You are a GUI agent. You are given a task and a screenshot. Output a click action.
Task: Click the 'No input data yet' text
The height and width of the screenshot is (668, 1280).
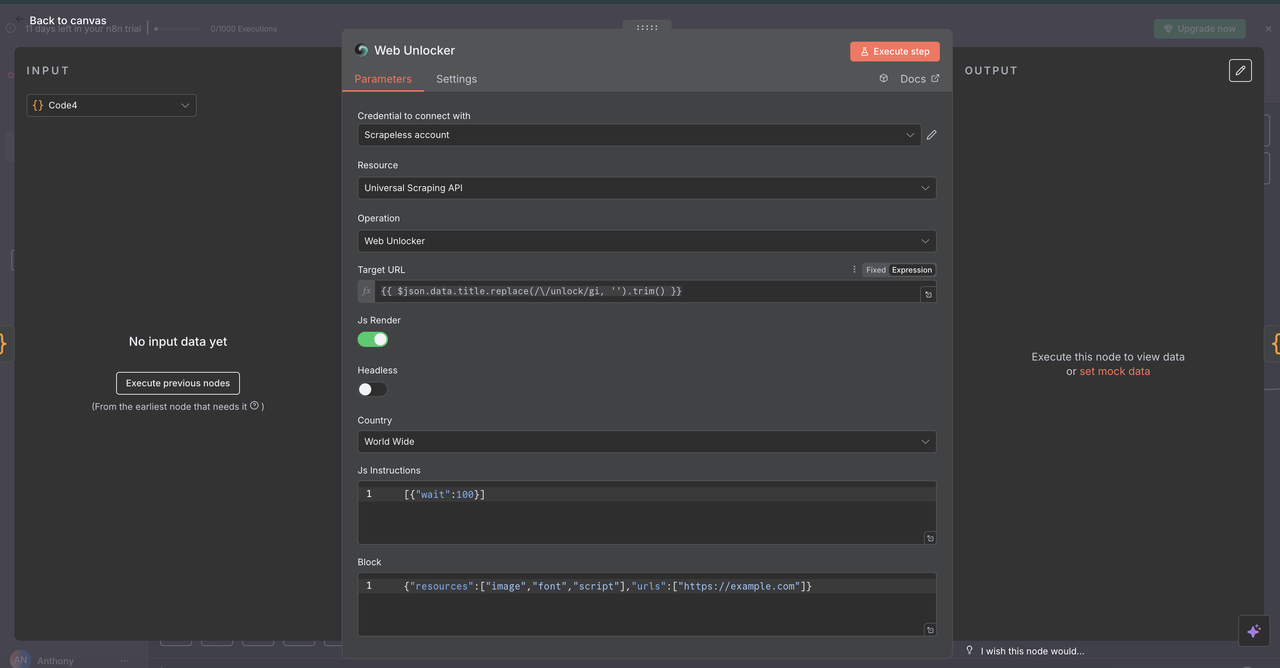pos(178,342)
